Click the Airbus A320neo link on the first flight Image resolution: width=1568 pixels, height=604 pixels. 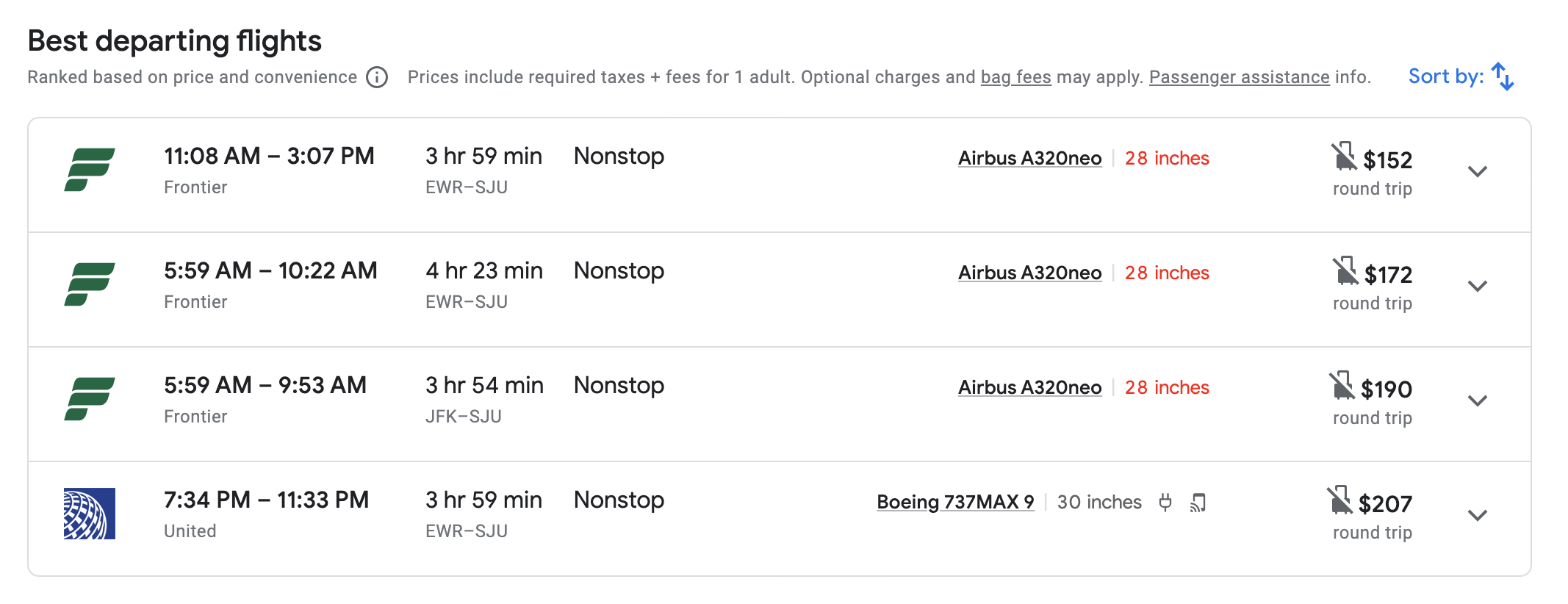coord(1029,157)
